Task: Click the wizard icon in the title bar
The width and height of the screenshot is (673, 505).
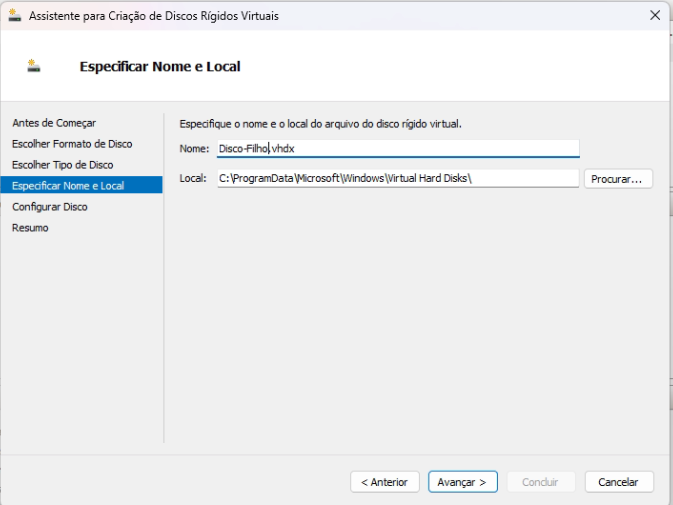Action: pos(14,16)
